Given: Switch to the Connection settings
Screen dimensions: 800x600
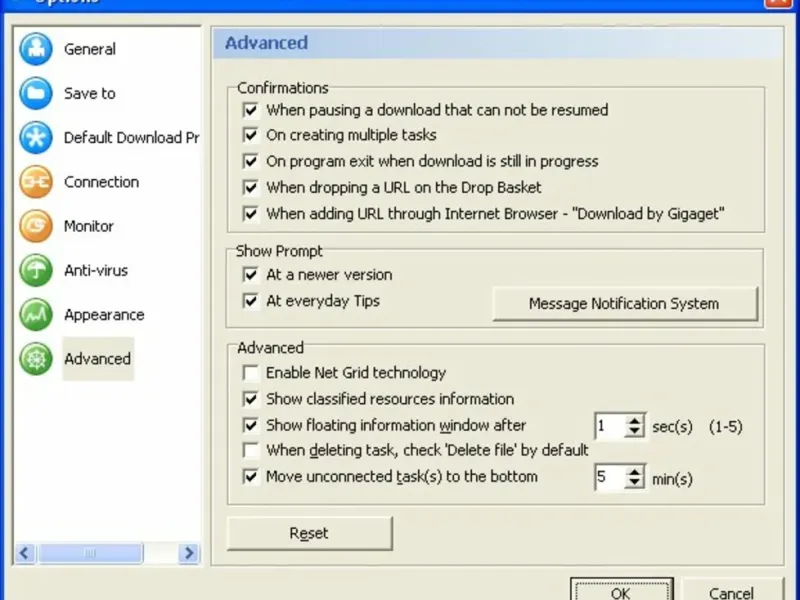Looking at the screenshot, I should click(x=101, y=182).
